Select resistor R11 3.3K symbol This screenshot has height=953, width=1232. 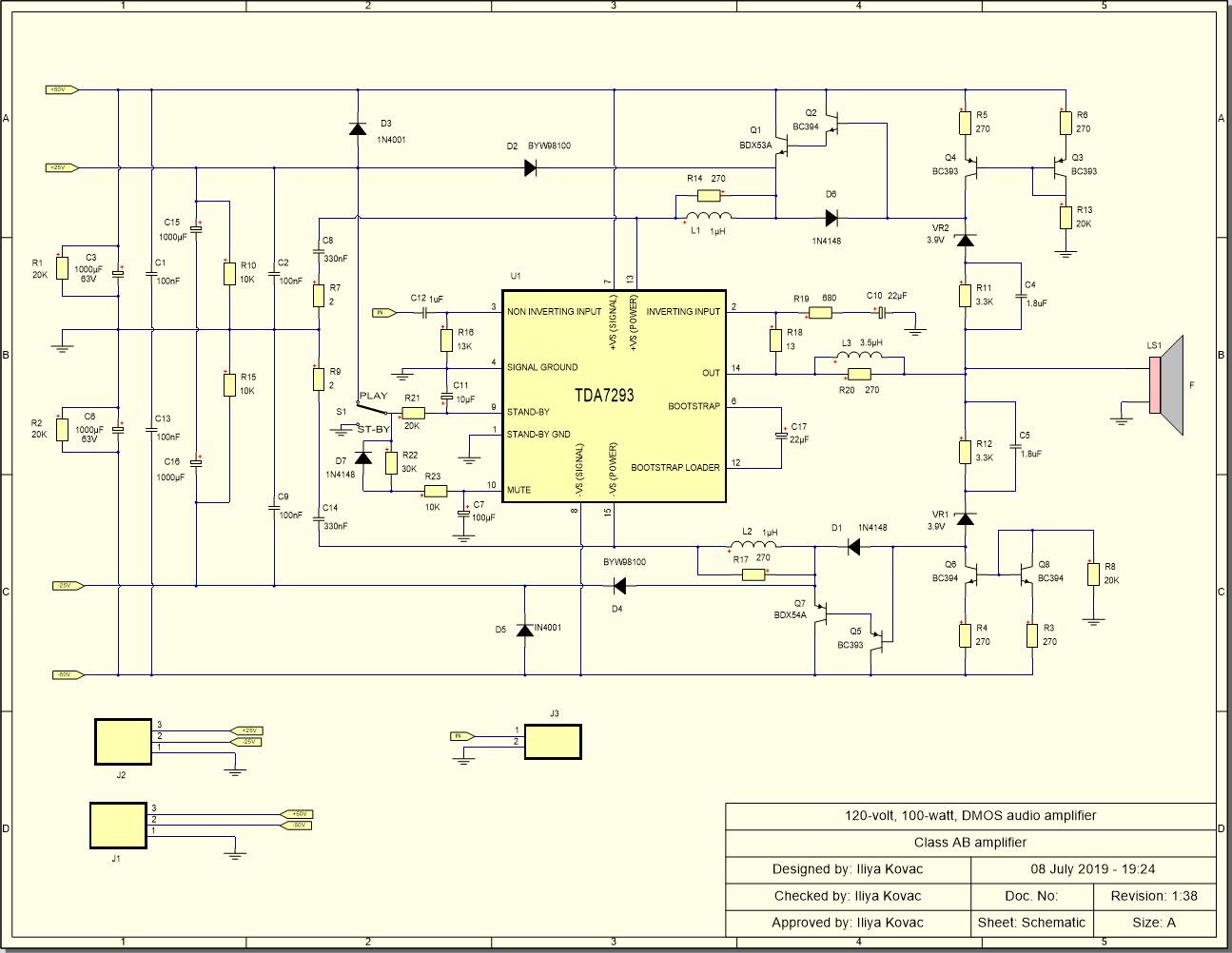pos(966,295)
